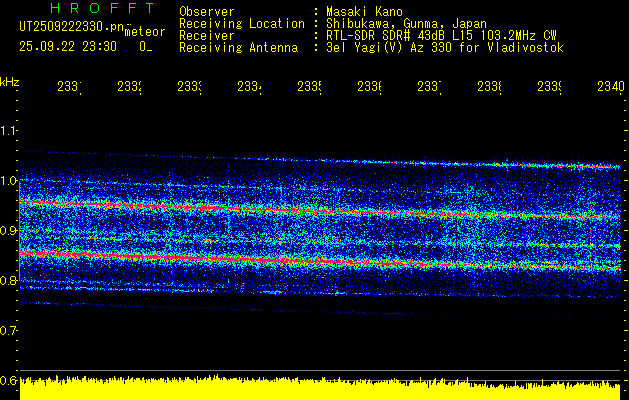629x400 pixels.
Task: Click the 1.0 frequency axis label
Action: (8, 181)
